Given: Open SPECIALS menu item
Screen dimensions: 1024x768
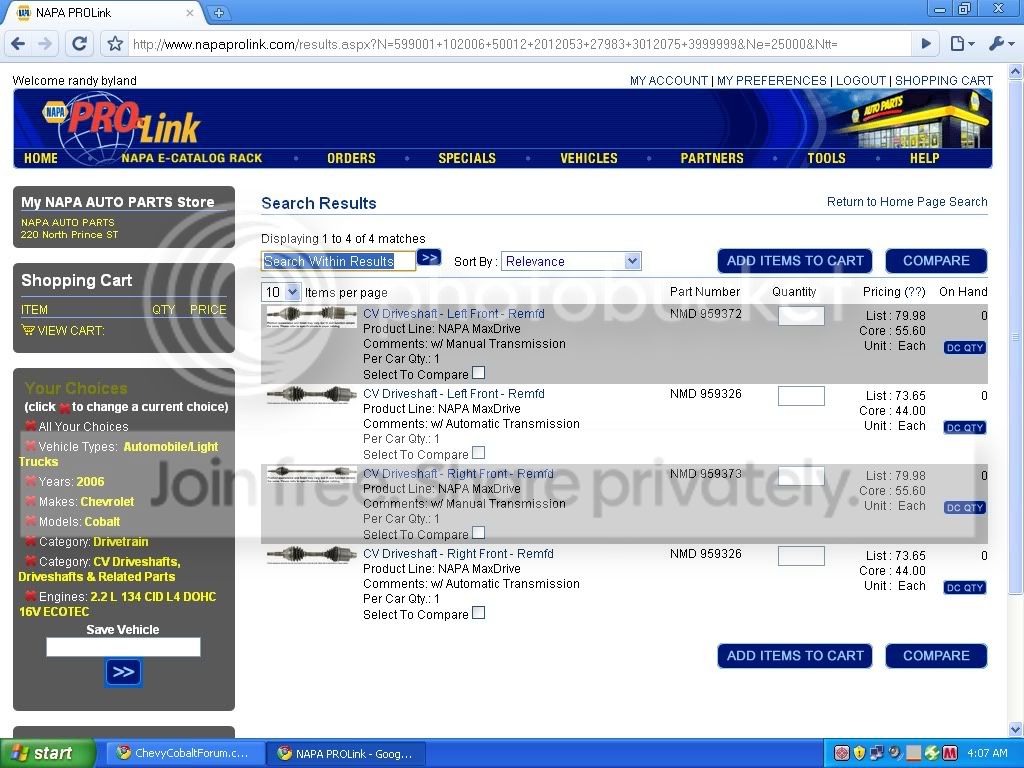Looking at the screenshot, I should click(467, 158).
